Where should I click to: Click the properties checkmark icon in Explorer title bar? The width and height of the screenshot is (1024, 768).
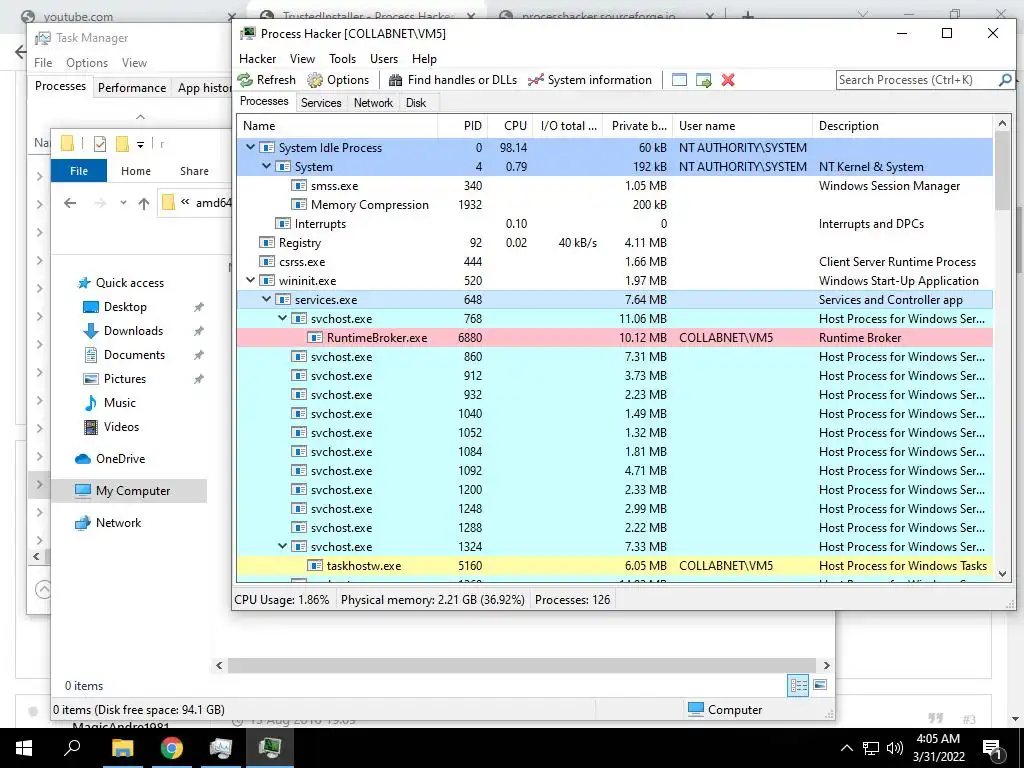99,144
